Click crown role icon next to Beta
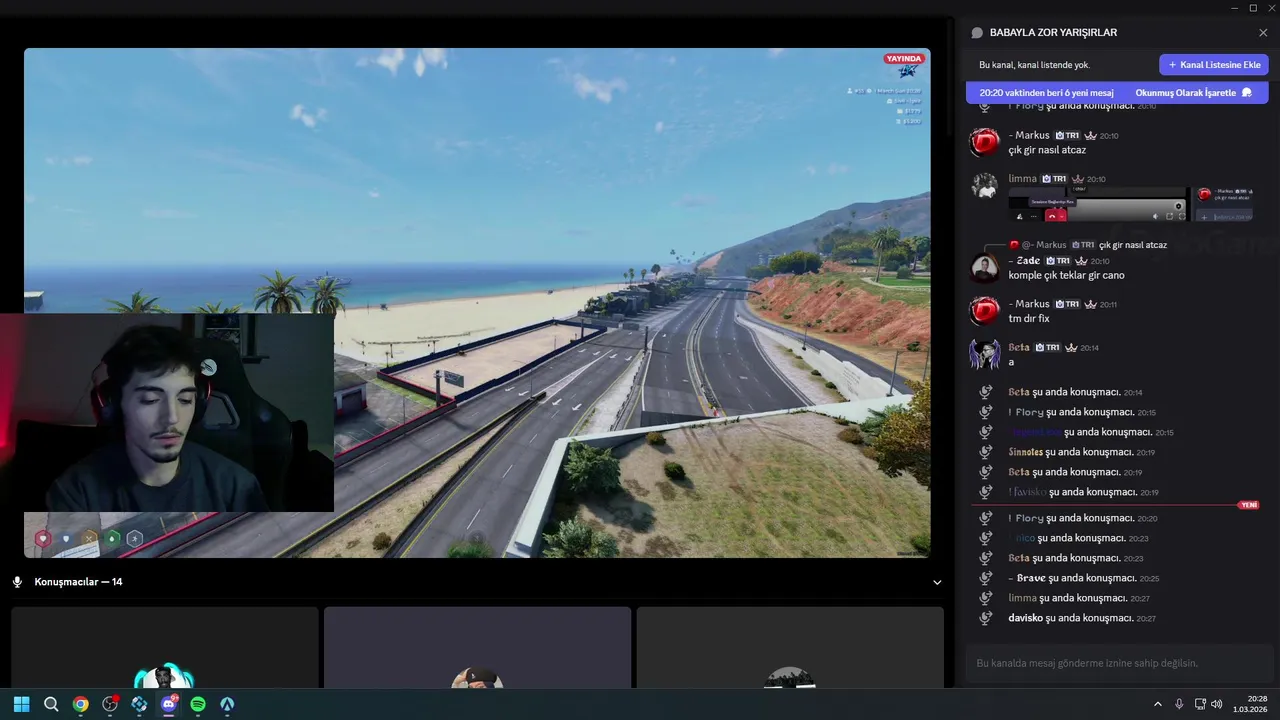1280x720 pixels. point(1071,347)
